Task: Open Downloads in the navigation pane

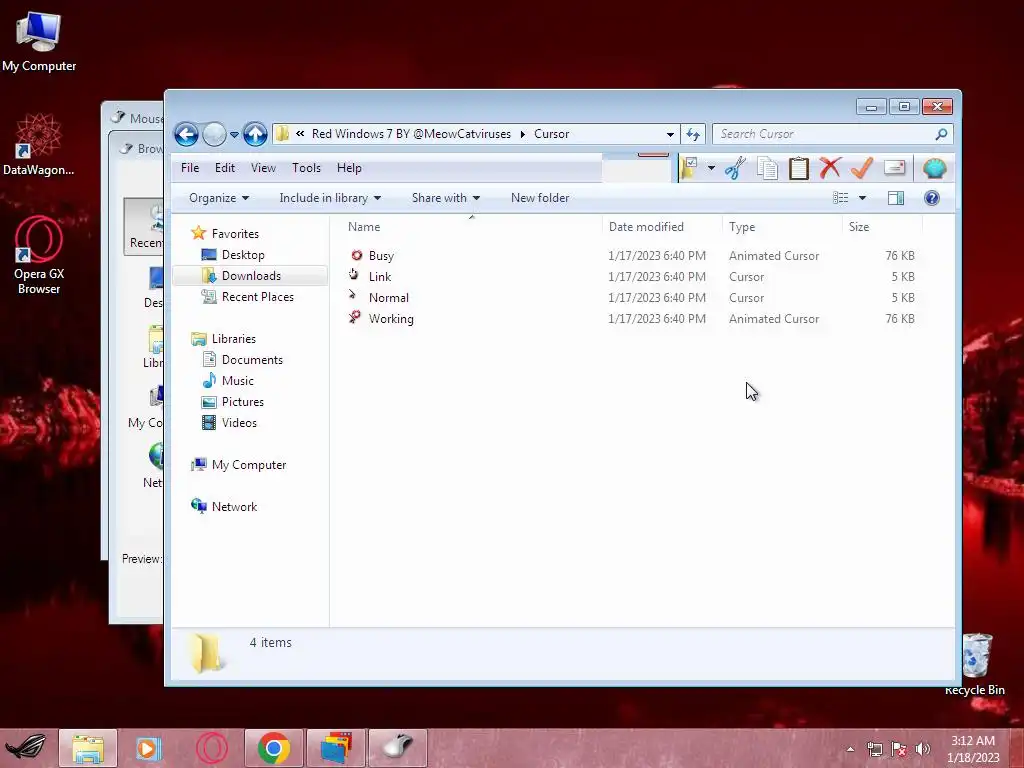Action: tap(251, 276)
